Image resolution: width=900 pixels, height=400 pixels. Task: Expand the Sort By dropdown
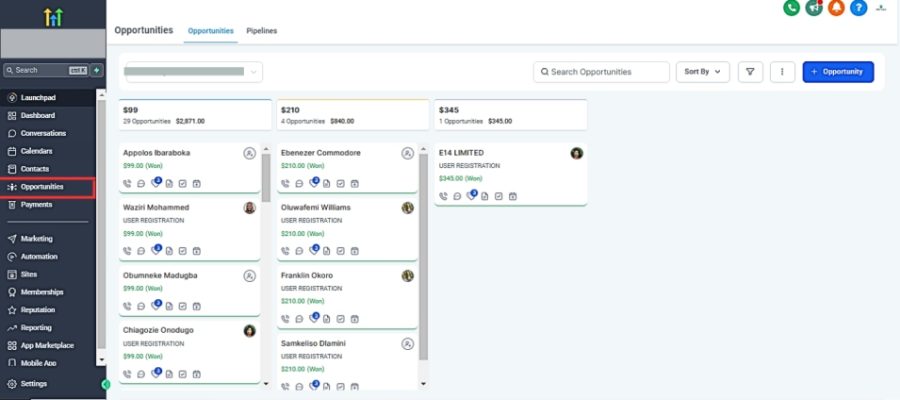pos(703,72)
